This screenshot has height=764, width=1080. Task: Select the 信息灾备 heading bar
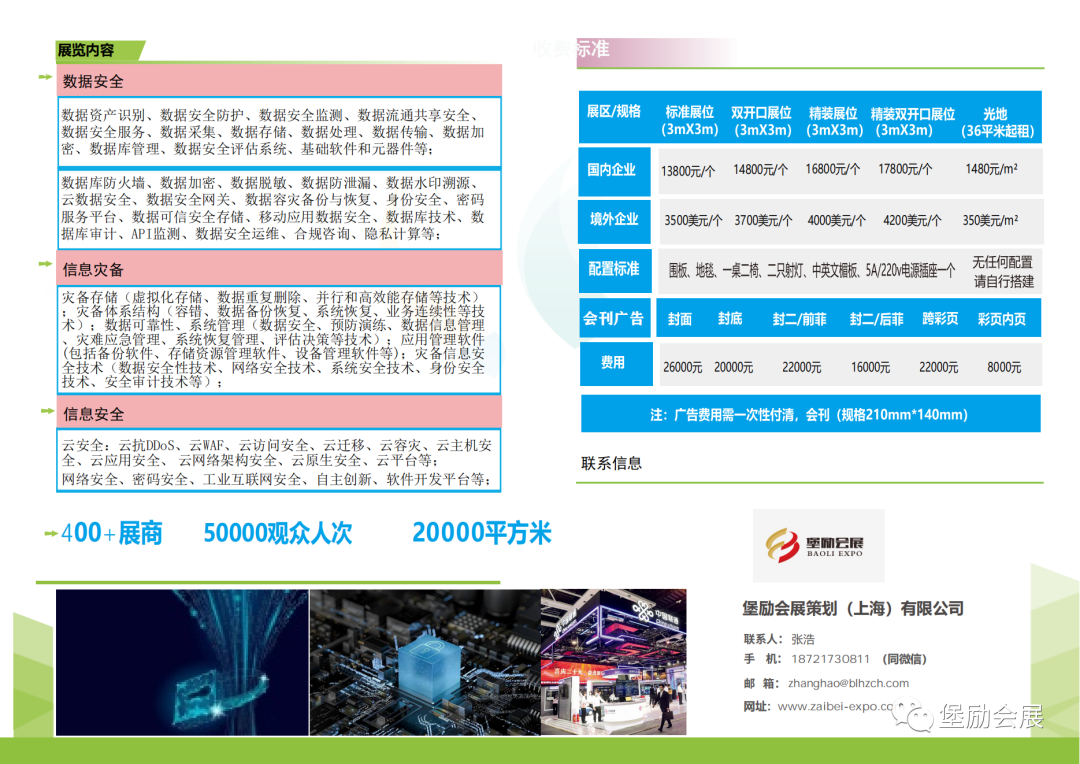[278, 268]
